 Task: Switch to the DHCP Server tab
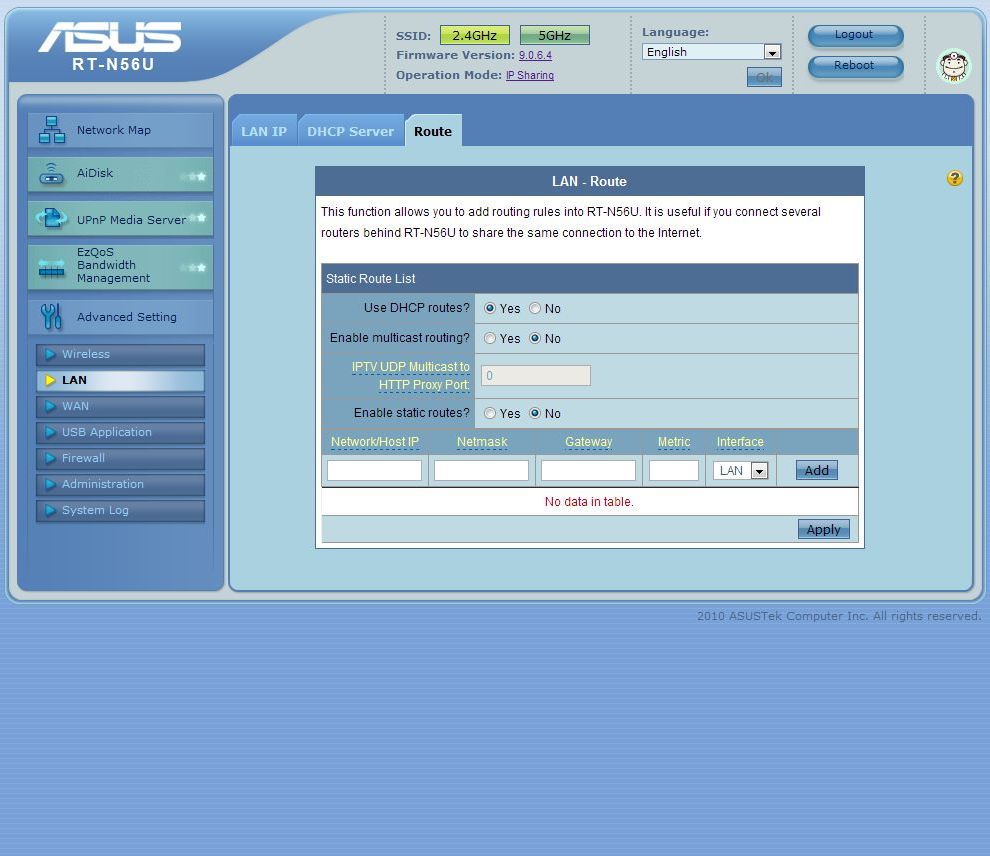pyautogui.click(x=350, y=131)
